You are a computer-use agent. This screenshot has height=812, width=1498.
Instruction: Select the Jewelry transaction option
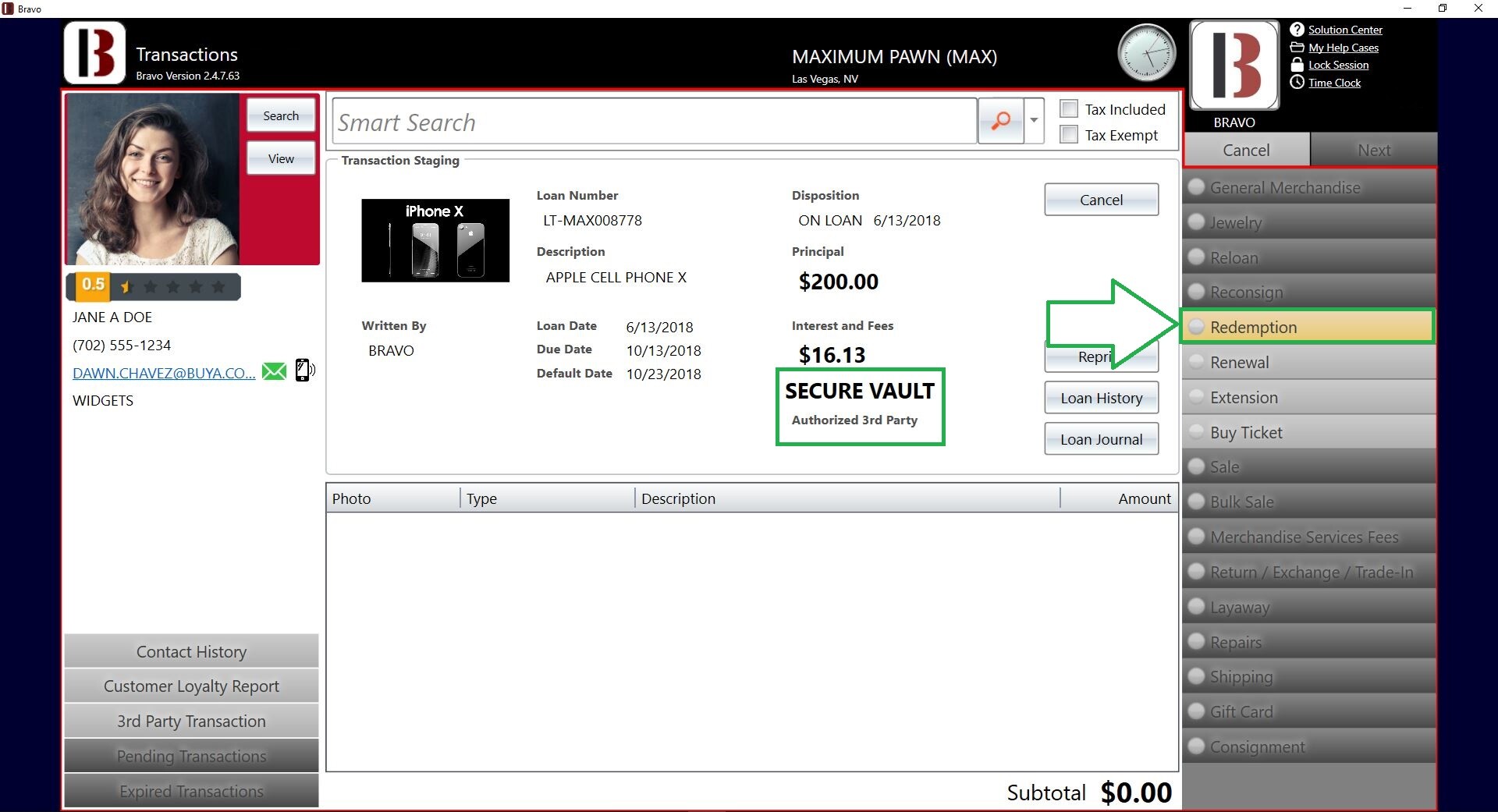[1309, 222]
